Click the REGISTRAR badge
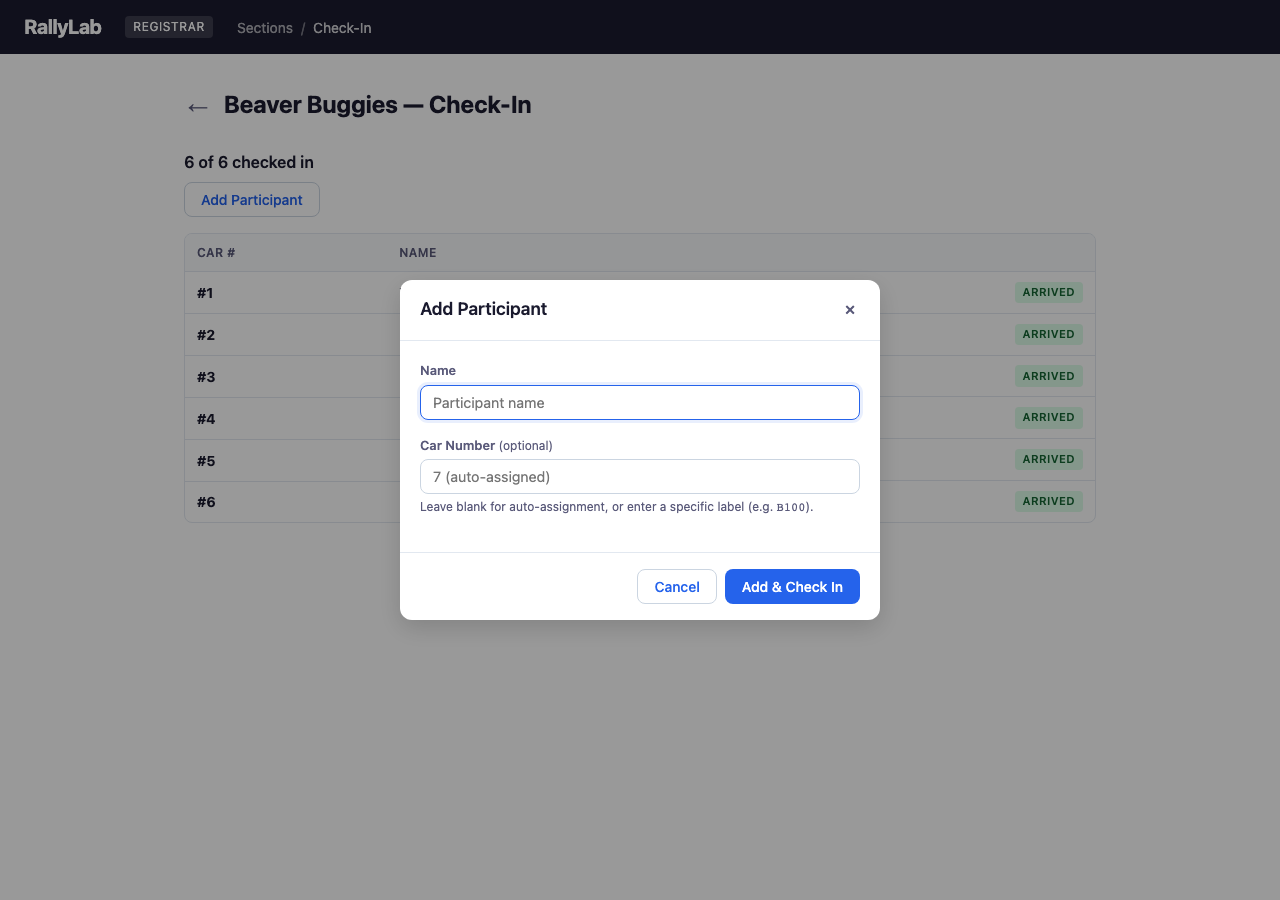This screenshot has height=900, width=1280. (x=168, y=26)
